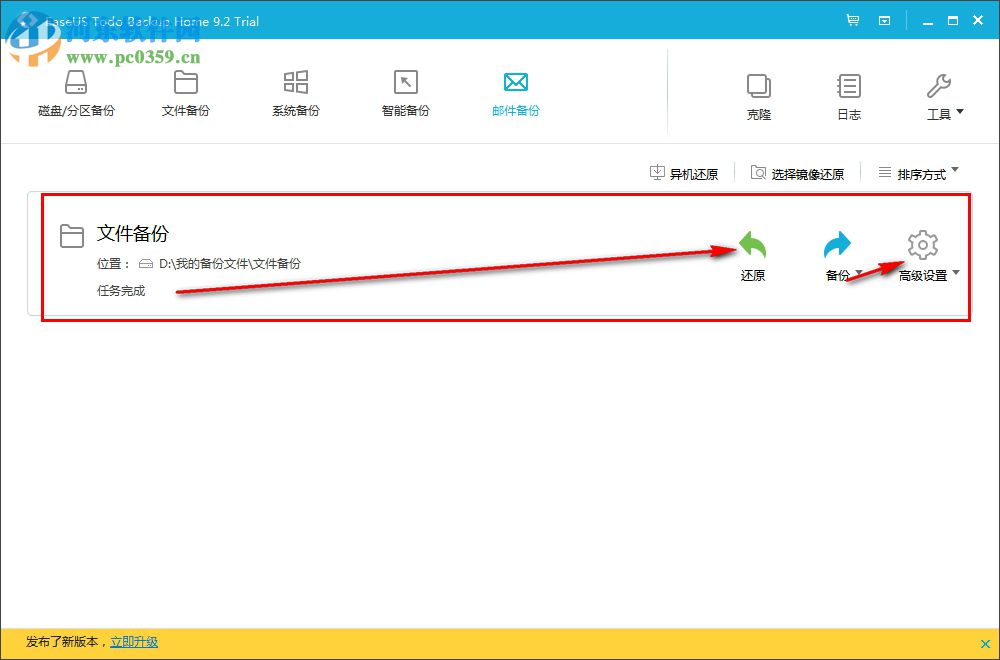Launch the 克隆 clone tool
Image resolution: width=1000 pixels, height=660 pixels.
758,93
